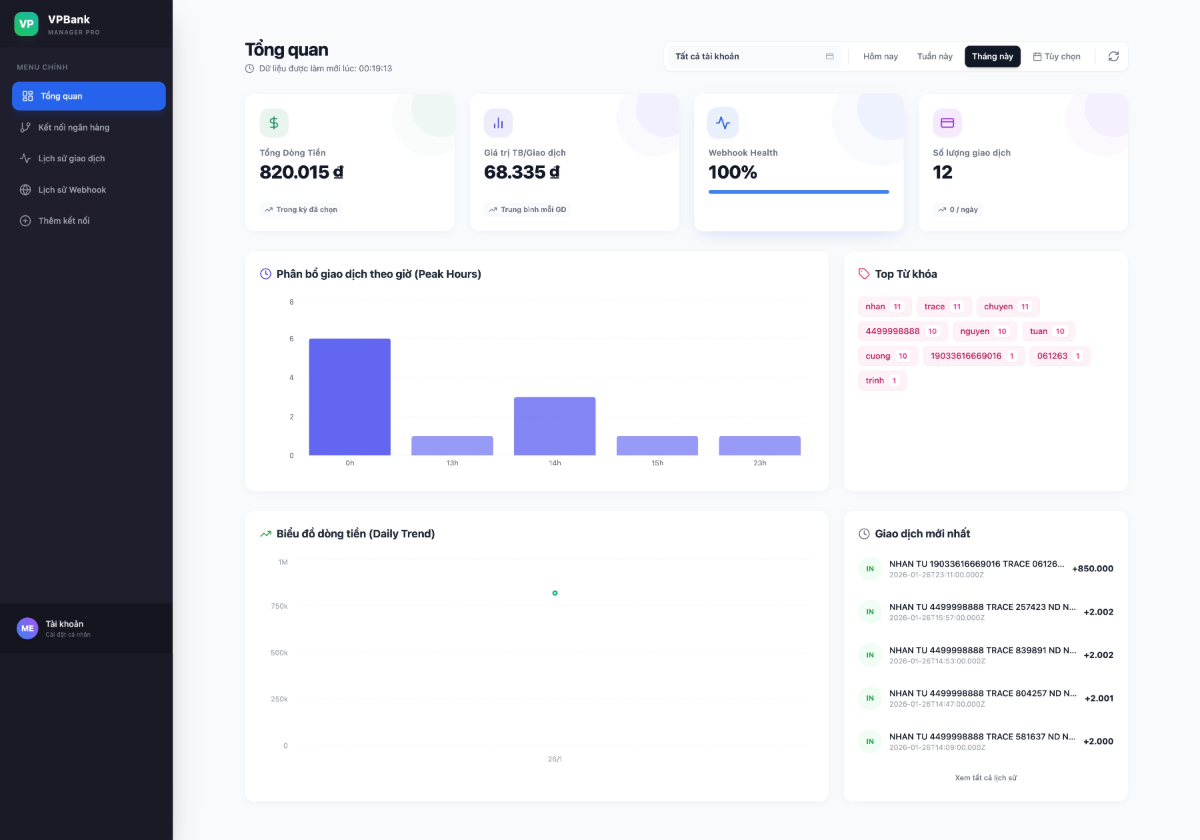Click the 'nhan' keyword tag
This screenshot has height=840, width=1200.
coord(884,307)
